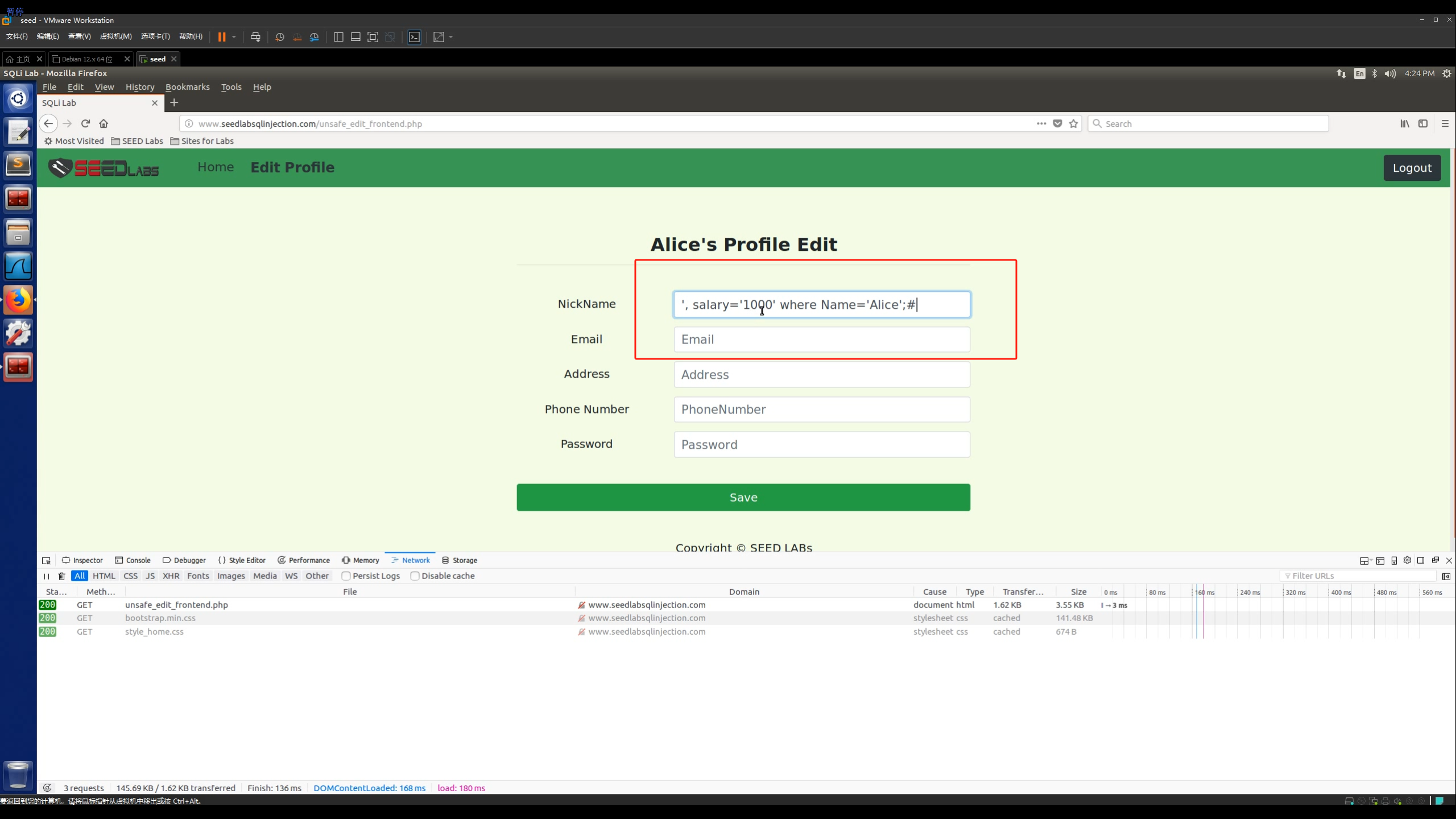Viewport: 1456px width, 819px height.
Task: Click the Logout button
Action: pyautogui.click(x=1412, y=168)
